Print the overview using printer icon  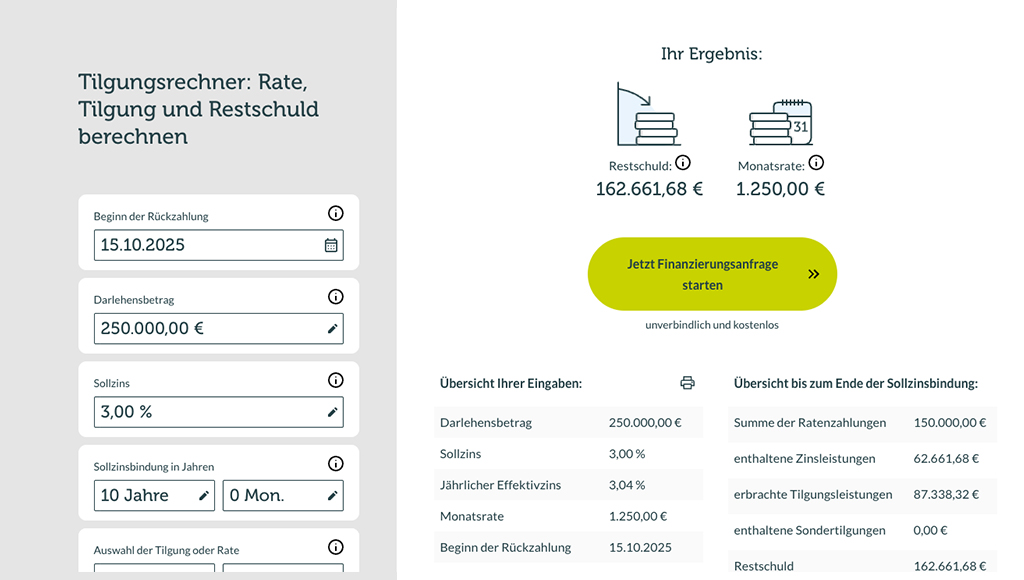click(x=687, y=383)
